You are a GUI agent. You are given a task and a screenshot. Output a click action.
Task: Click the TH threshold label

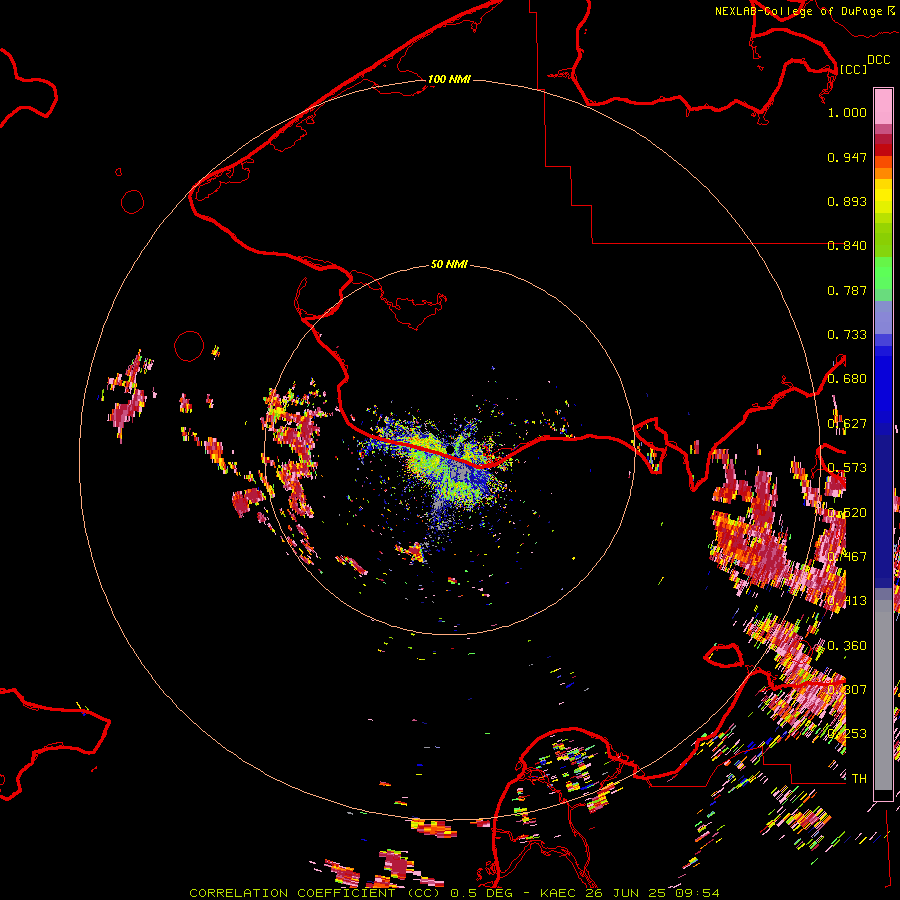coord(859,779)
